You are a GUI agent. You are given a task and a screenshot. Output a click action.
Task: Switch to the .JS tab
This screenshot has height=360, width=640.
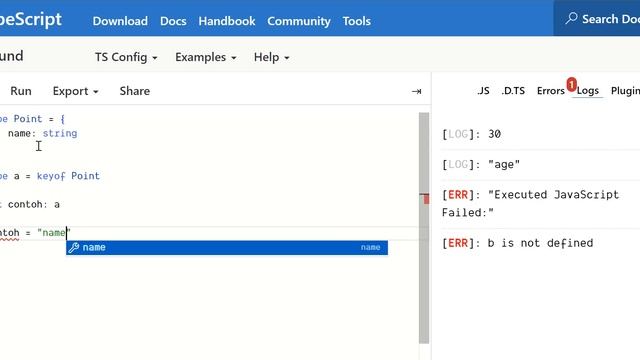pos(483,91)
